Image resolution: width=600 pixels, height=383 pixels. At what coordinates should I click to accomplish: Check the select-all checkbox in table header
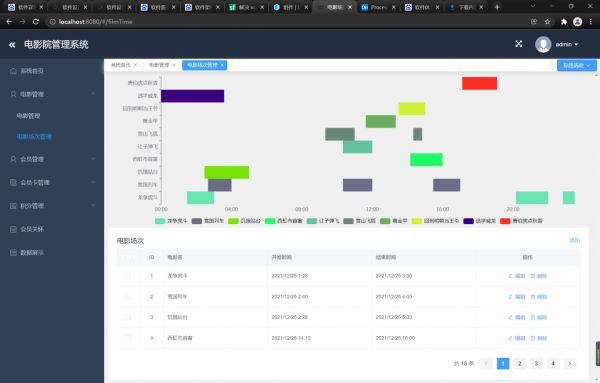coord(128,257)
